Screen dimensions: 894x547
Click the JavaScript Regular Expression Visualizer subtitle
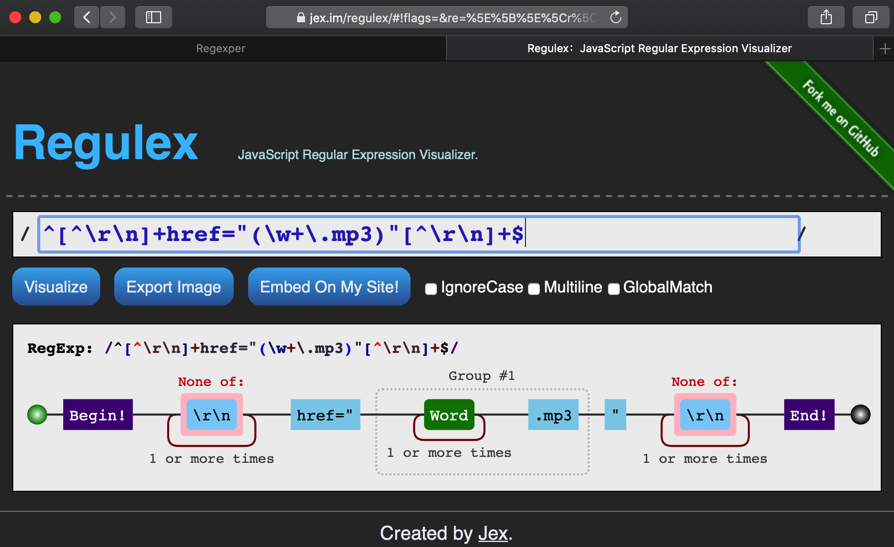point(357,155)
